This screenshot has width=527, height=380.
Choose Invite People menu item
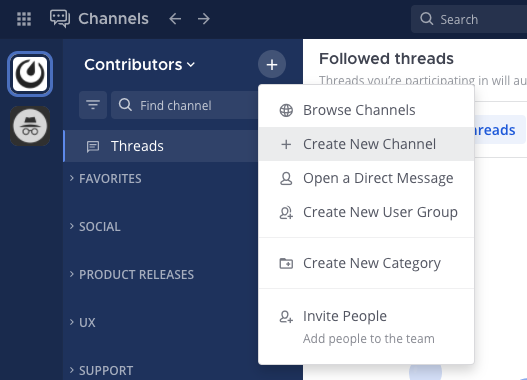coord(366,327)
